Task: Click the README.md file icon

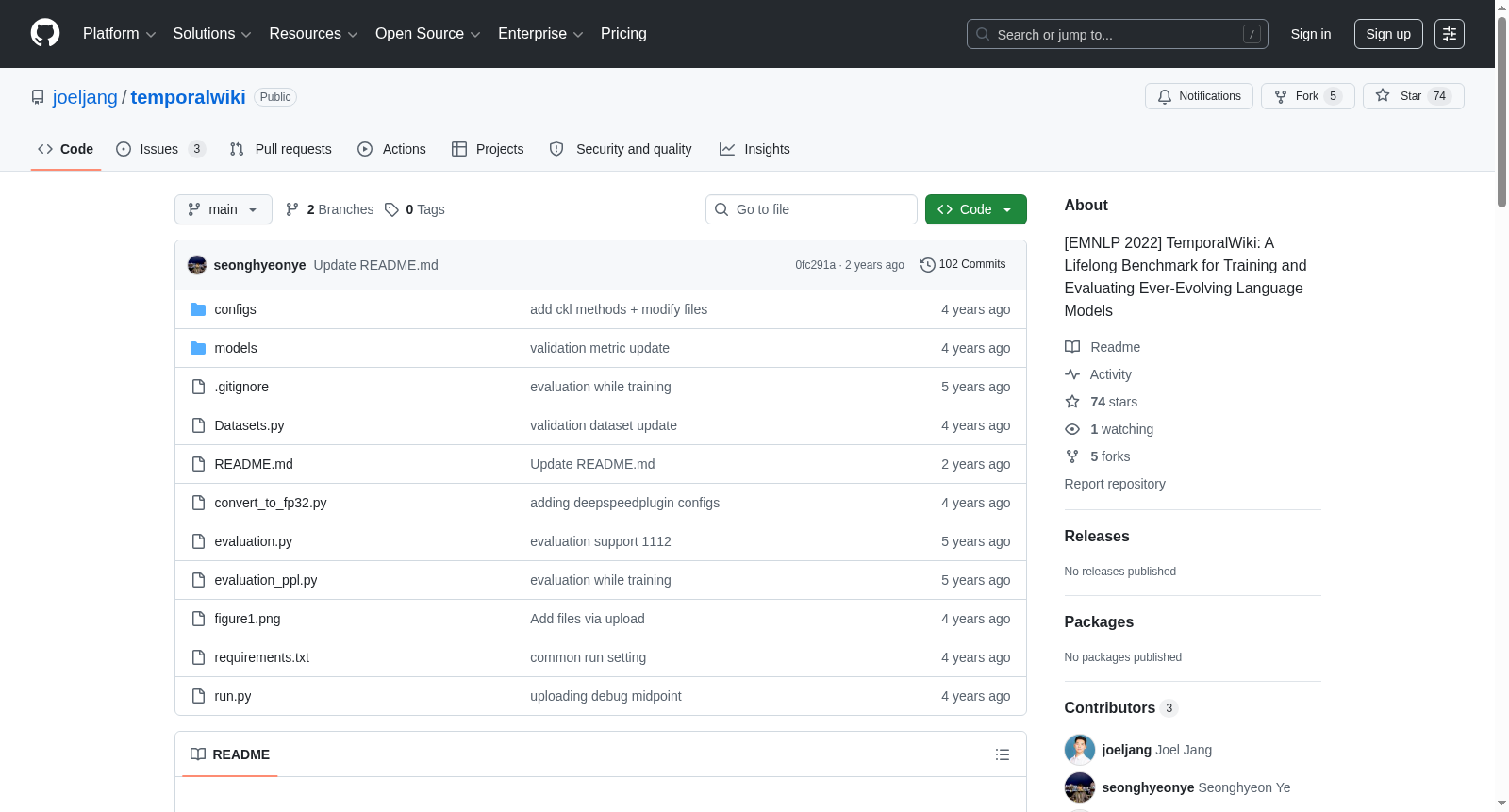Action: (x=198, y=464)
